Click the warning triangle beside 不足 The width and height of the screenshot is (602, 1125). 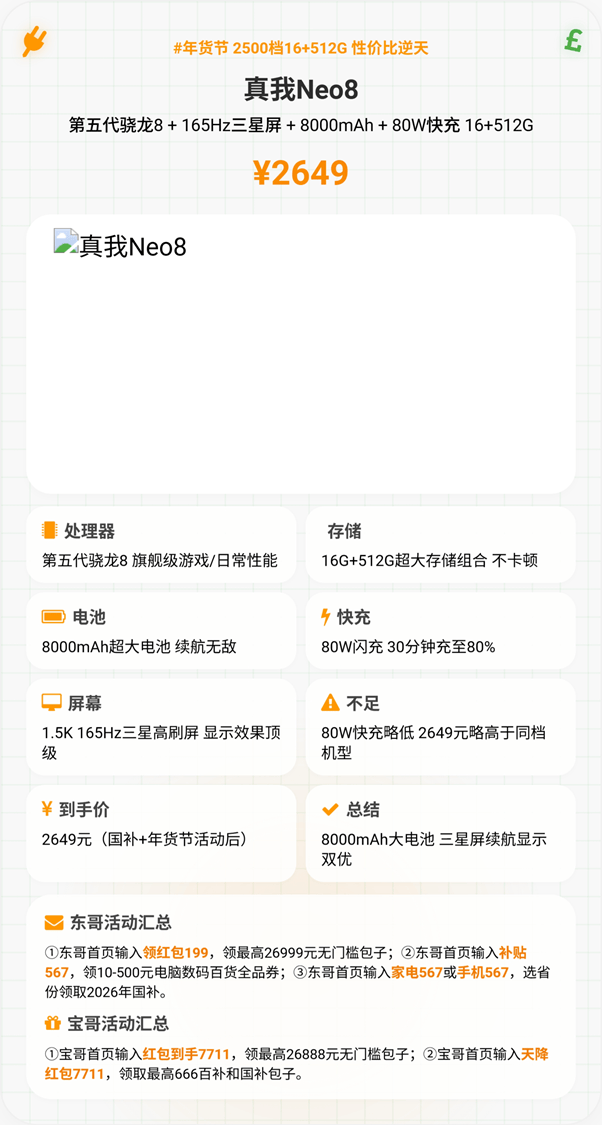coord(330,703)
